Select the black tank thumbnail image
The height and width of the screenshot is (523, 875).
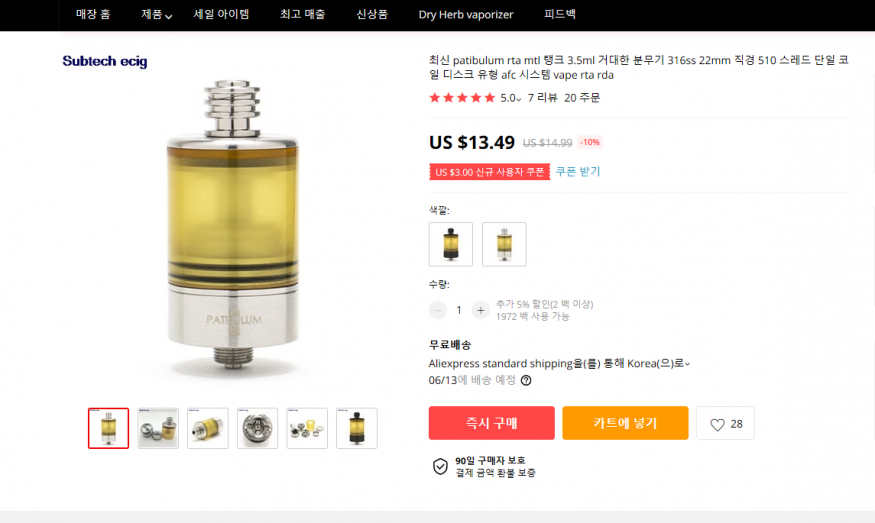[357, 428]
